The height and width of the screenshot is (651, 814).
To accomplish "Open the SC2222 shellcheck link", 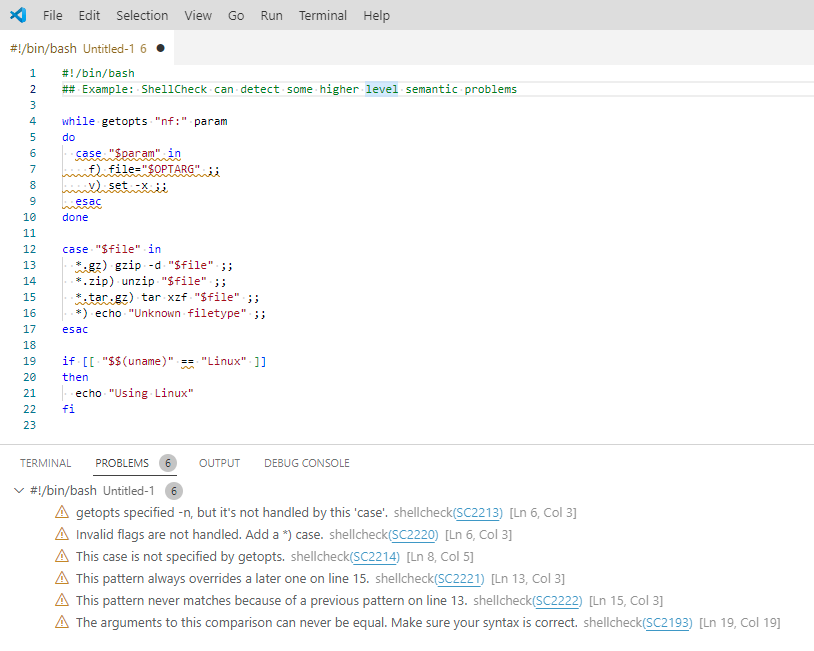I will (x=558, y=601).
